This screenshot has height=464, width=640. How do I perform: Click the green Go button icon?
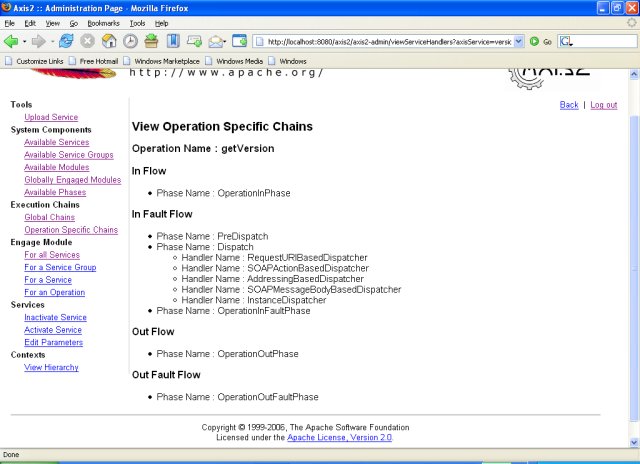(534, 41)
